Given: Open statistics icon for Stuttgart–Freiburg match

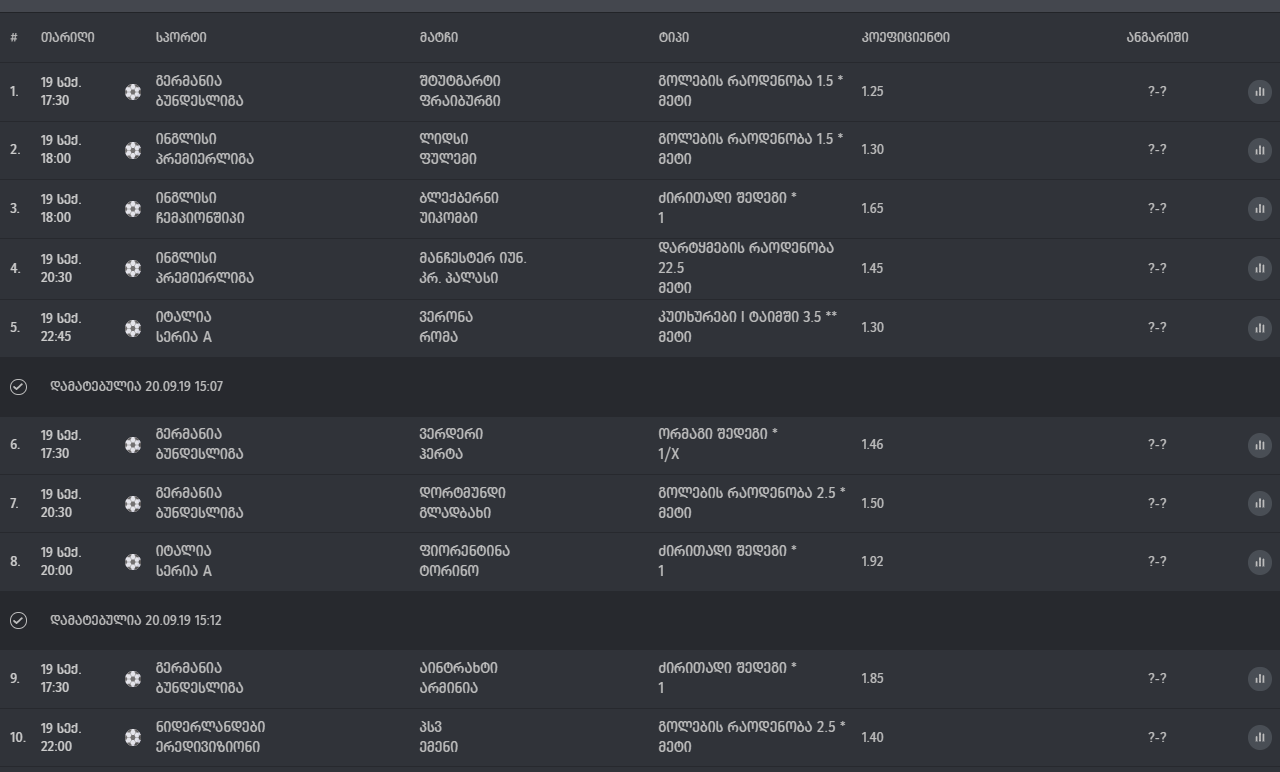Looking at the screenshot, I should (1259, 92).
